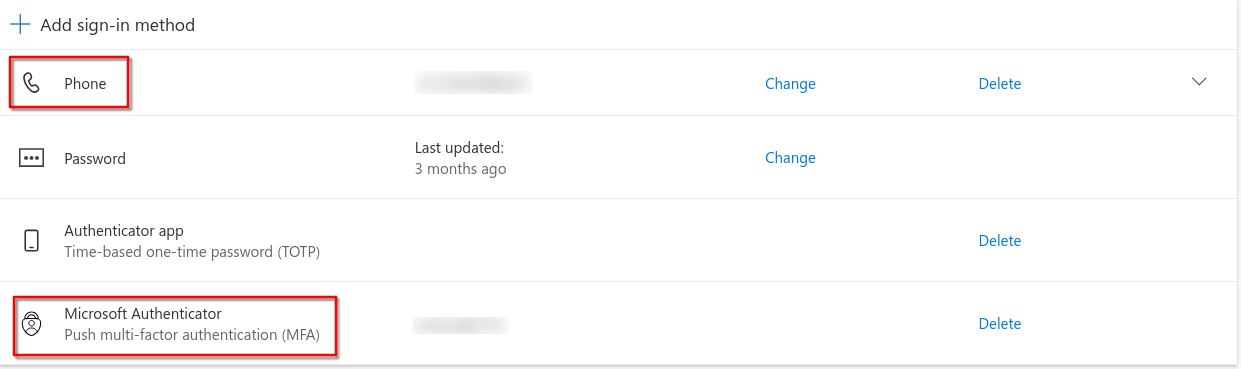Select the Password method label
The width and height of the screenshot is (1241, 369).
click(x=95, y=158)
